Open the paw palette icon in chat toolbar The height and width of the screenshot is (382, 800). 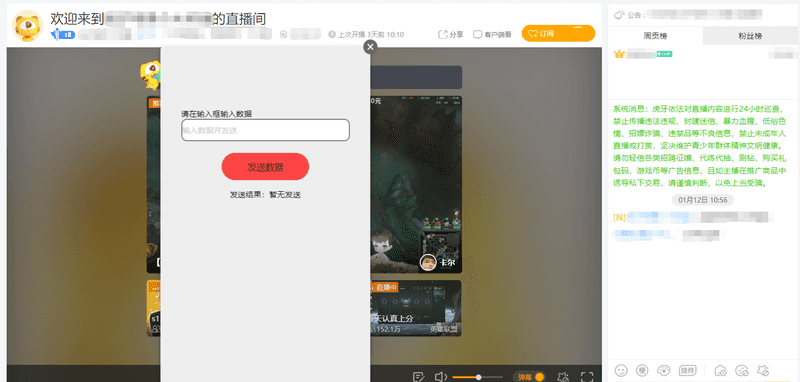click(663, 370)
